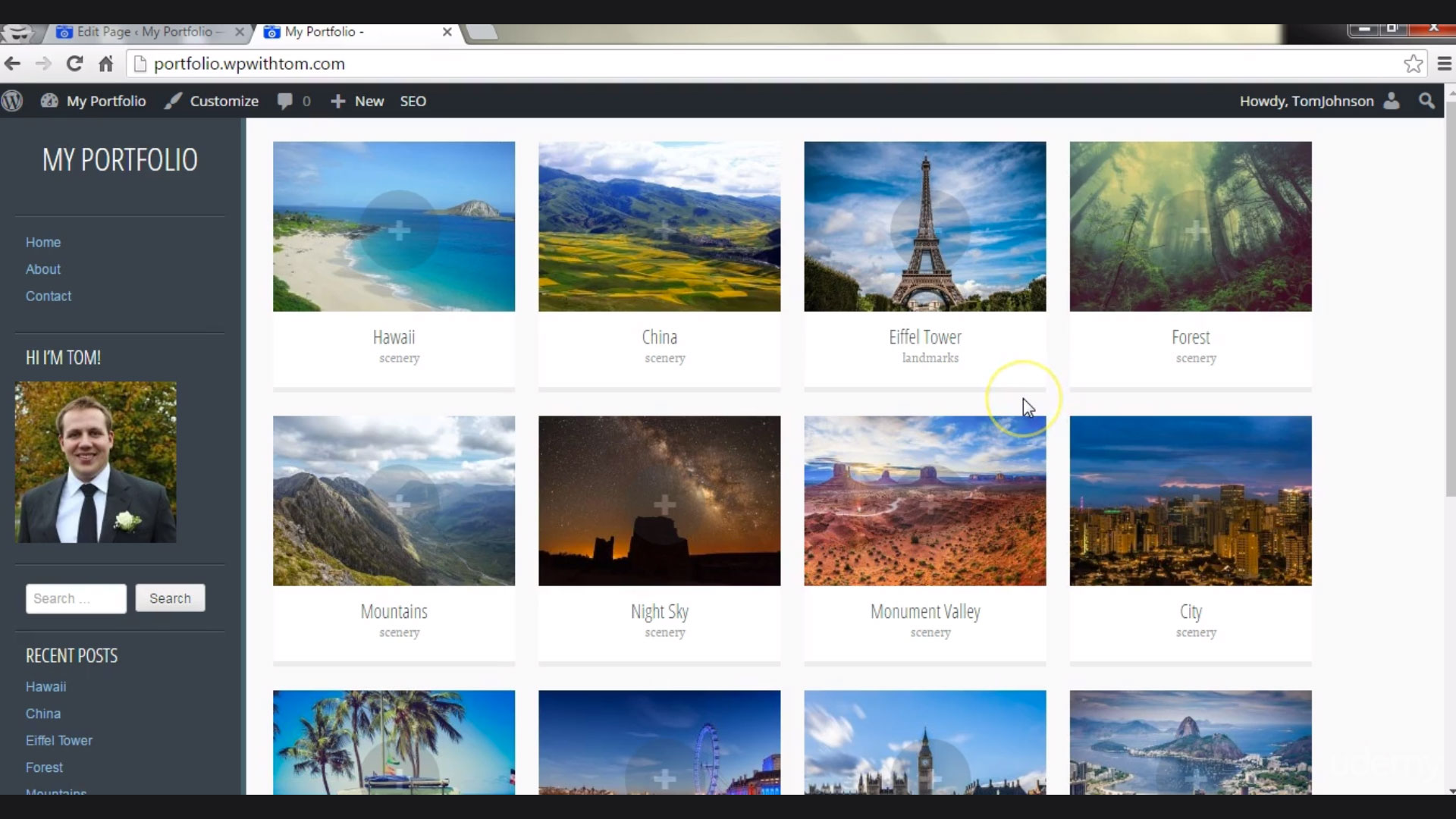Open Eiffel Tower under Recent Posts
The width and height of the screenshot is (1456, 819).
point(59,741)
